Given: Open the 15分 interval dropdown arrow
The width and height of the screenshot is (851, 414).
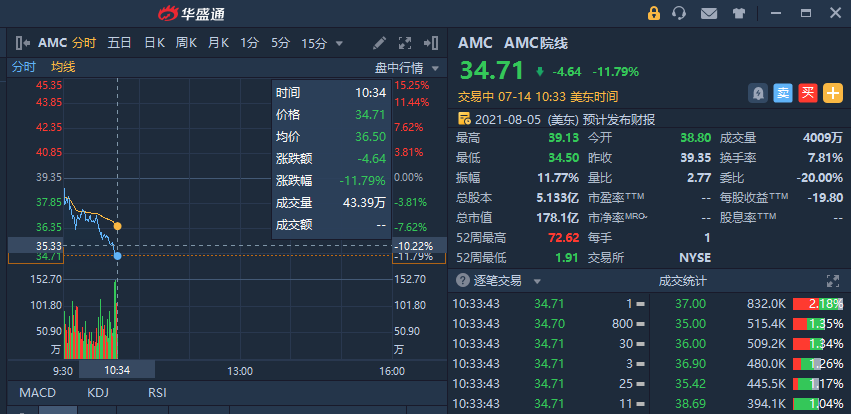Looking at the screenshot, I should 339,43.
